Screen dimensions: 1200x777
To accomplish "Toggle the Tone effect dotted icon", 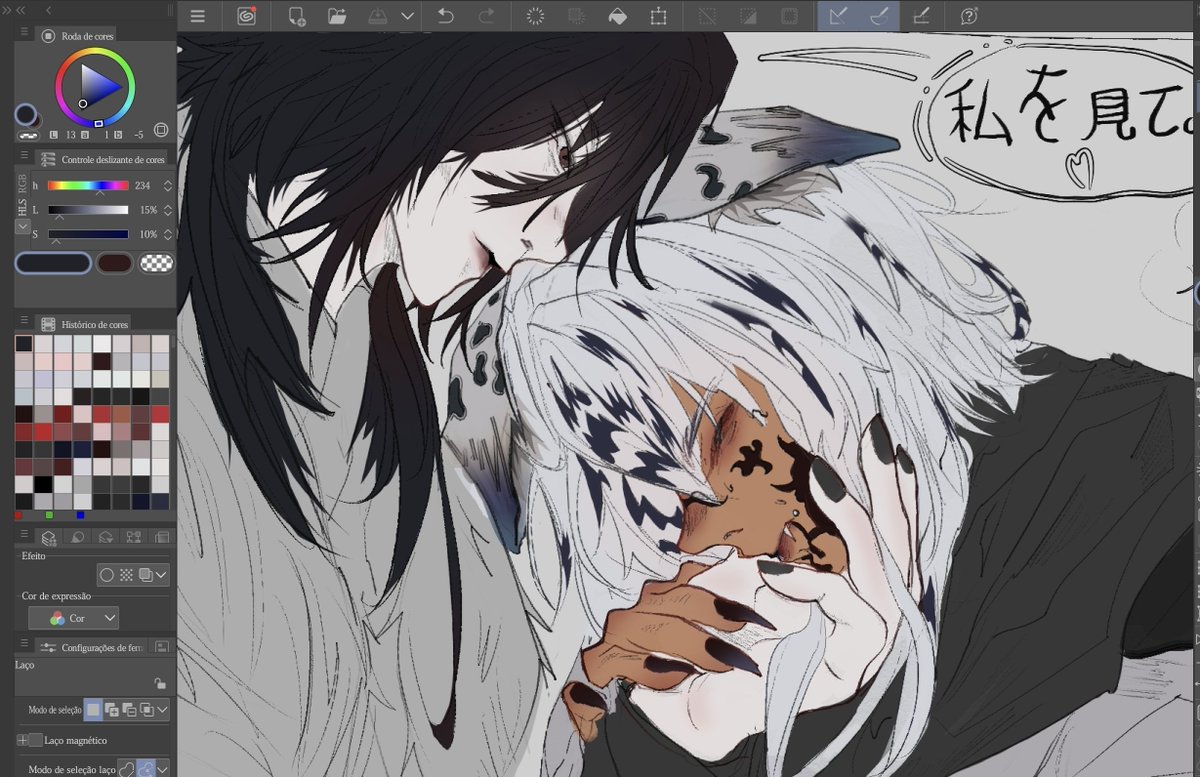I will [126, 575].
